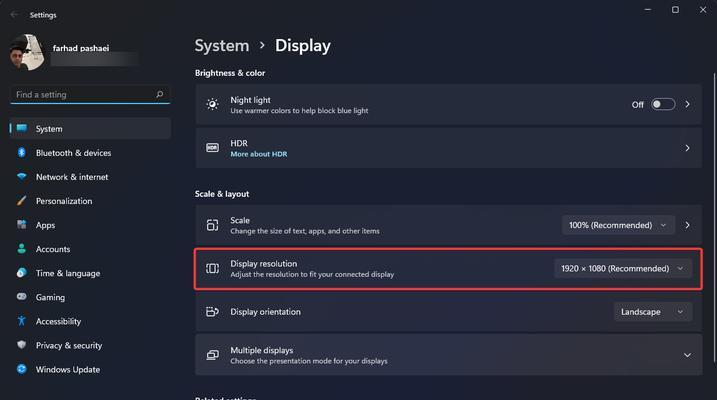Viewport: 717px width, 400px height.
Task: Click the Display orientation icon
Action: pos(212,312)
